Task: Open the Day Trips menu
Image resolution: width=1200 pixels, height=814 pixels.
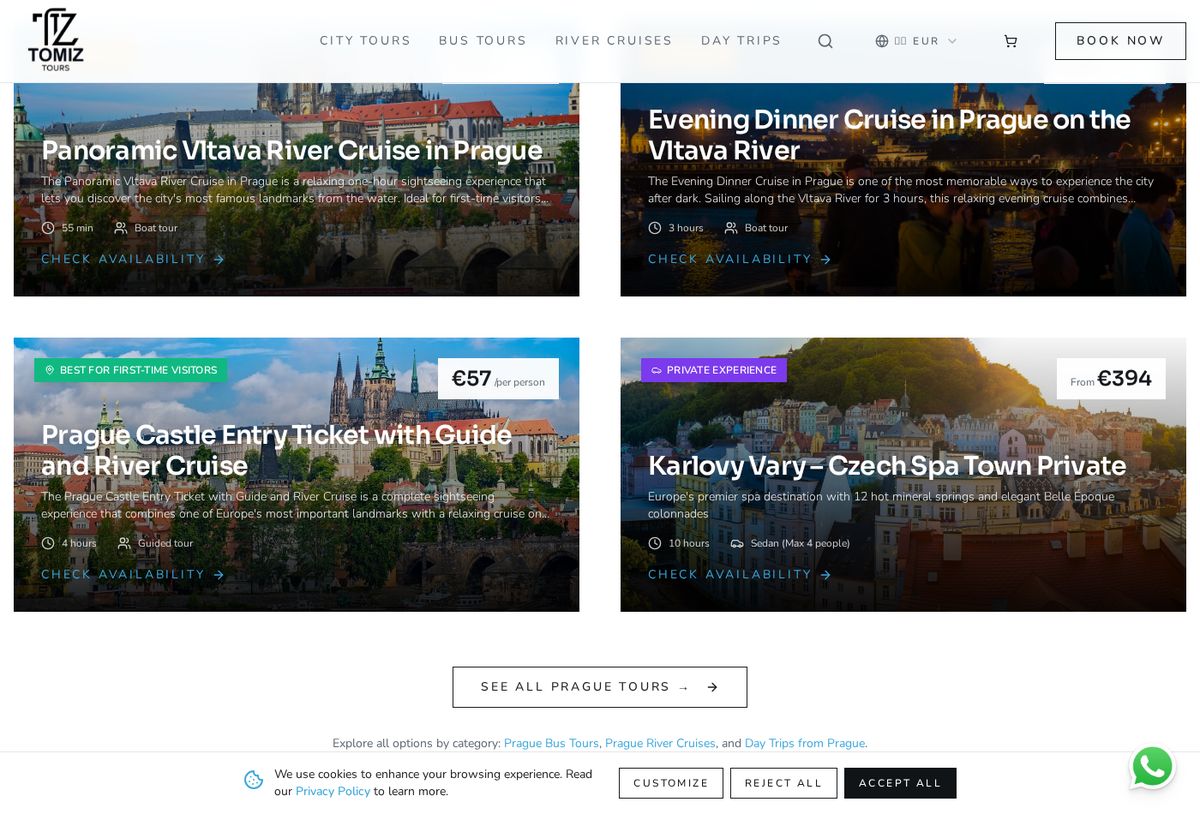Action: [741, 41]
